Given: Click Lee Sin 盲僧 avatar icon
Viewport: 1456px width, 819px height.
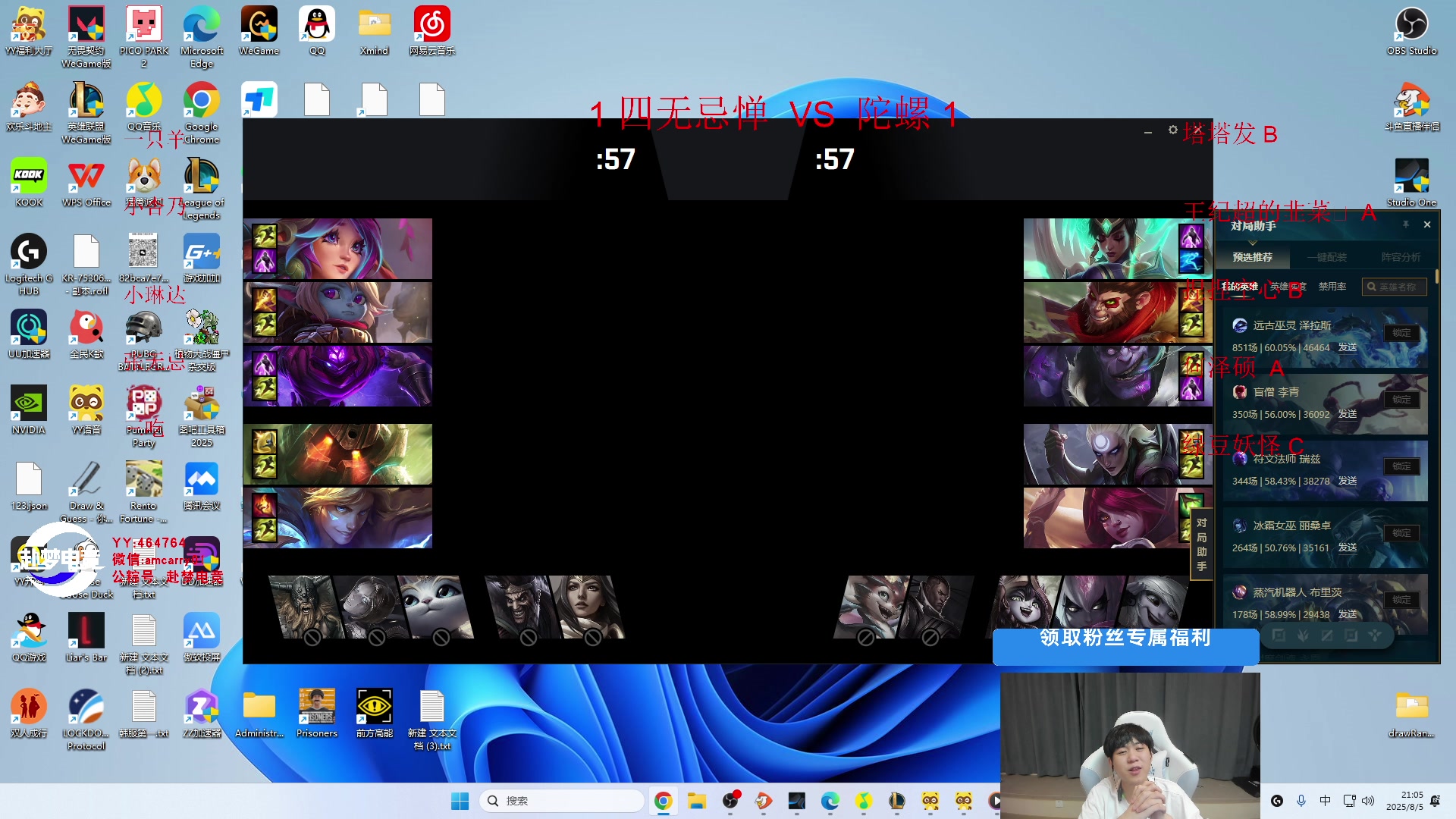Looking at the screenshot, I should 1240,392.
